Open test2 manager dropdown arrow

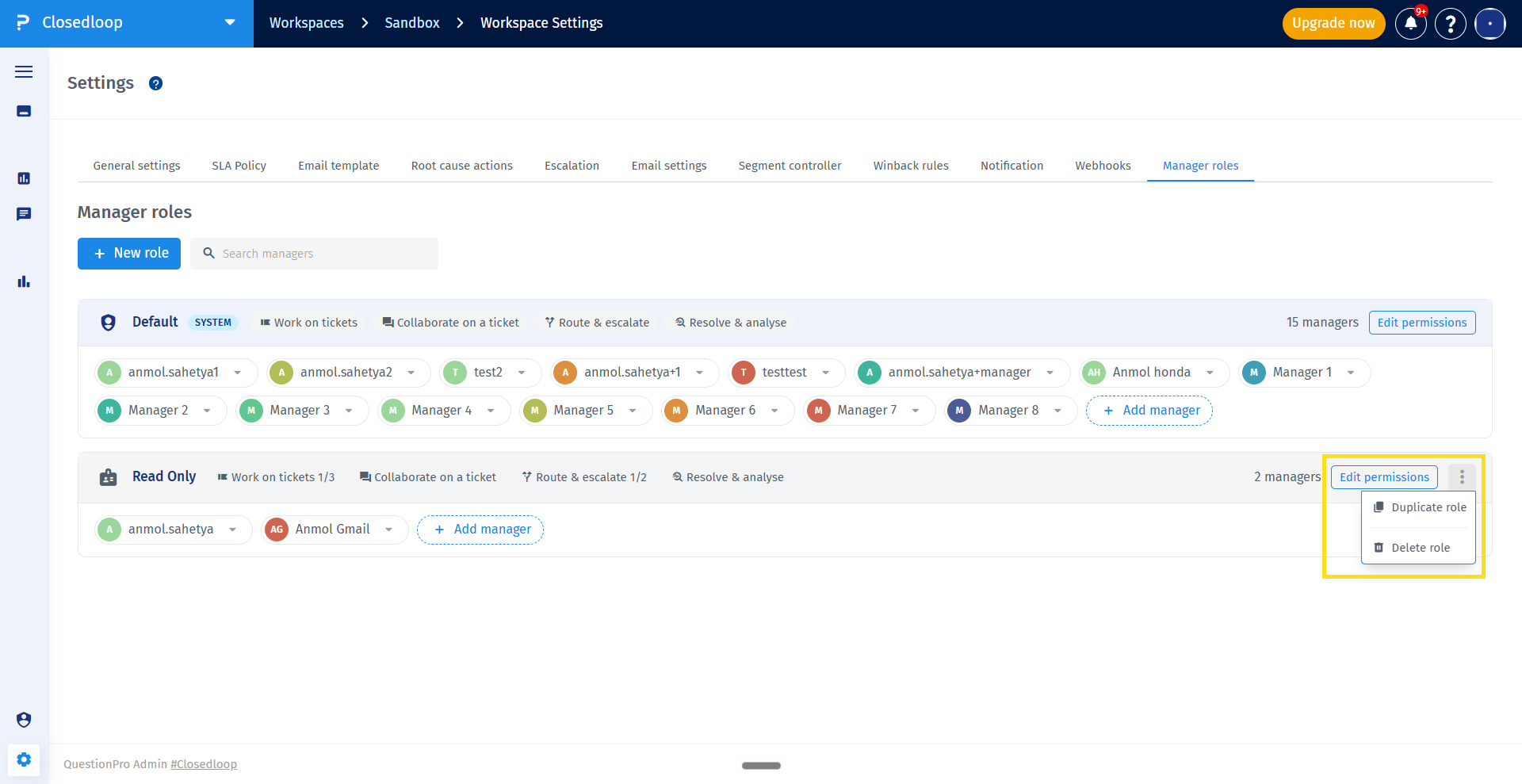pyautogui.click(x=522, y=373)
